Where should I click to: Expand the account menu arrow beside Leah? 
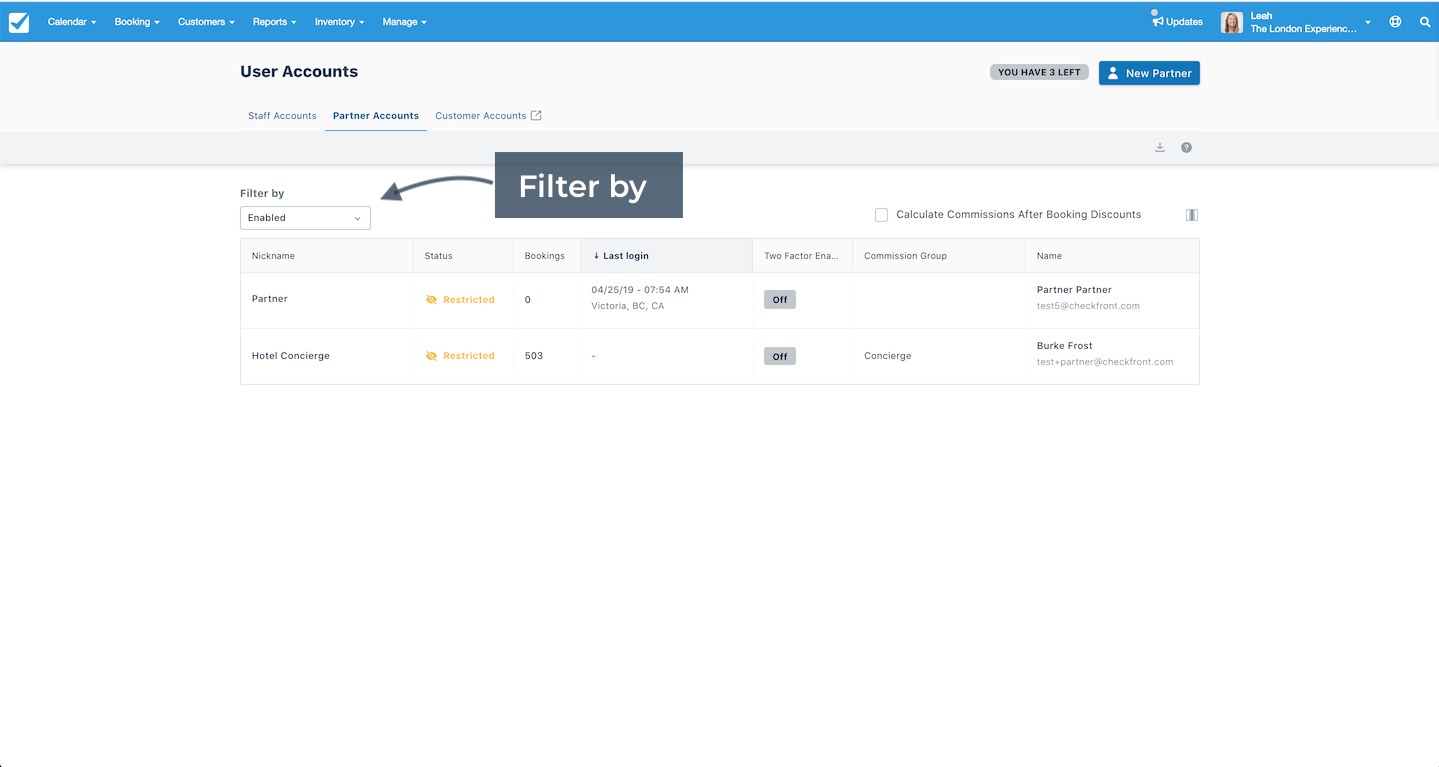[1368, 22]
